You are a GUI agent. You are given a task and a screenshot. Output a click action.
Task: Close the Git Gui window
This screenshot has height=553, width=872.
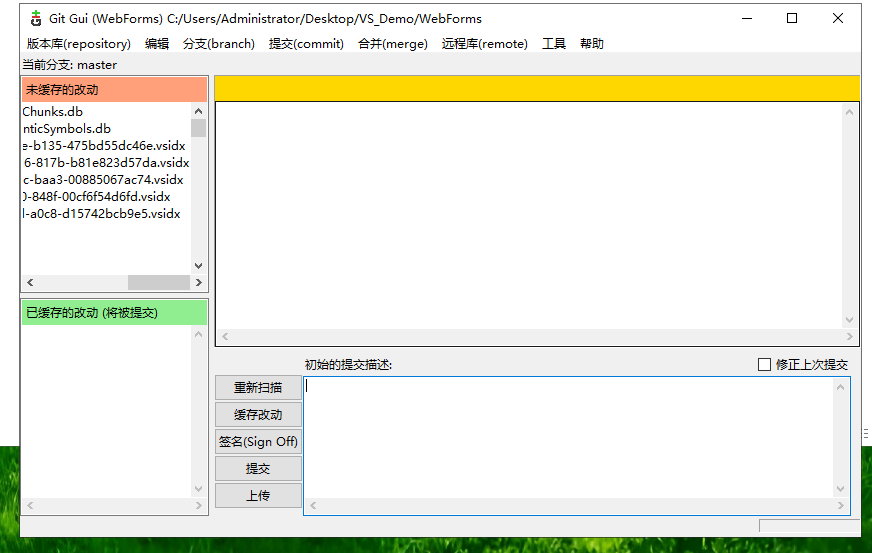pyautogui.click(x=838, y=18)
